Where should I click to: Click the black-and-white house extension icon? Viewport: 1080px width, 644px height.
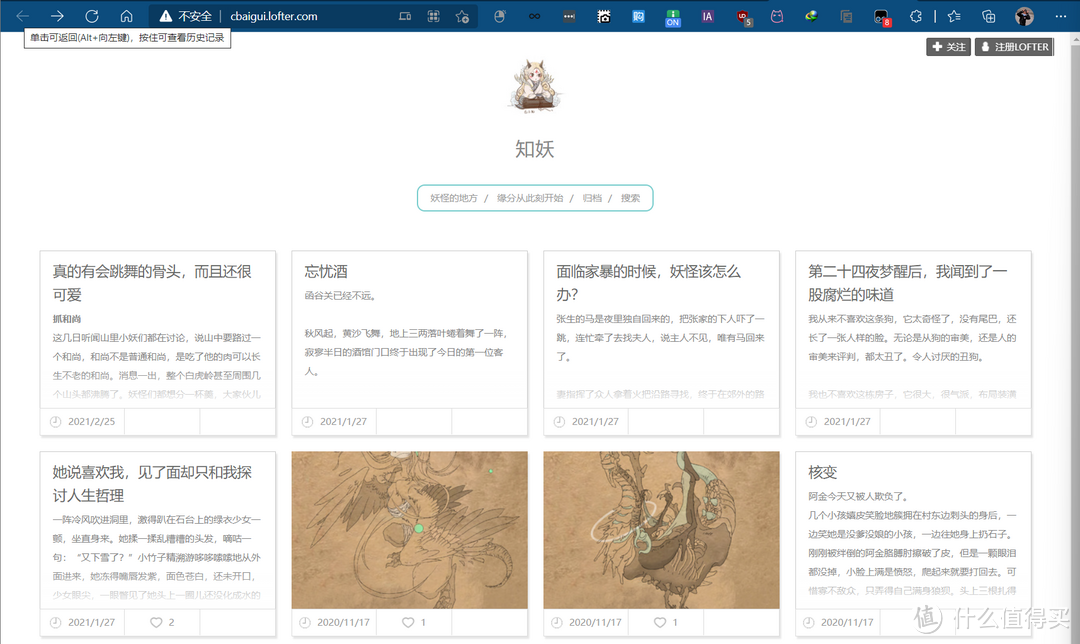pos(603,16)
